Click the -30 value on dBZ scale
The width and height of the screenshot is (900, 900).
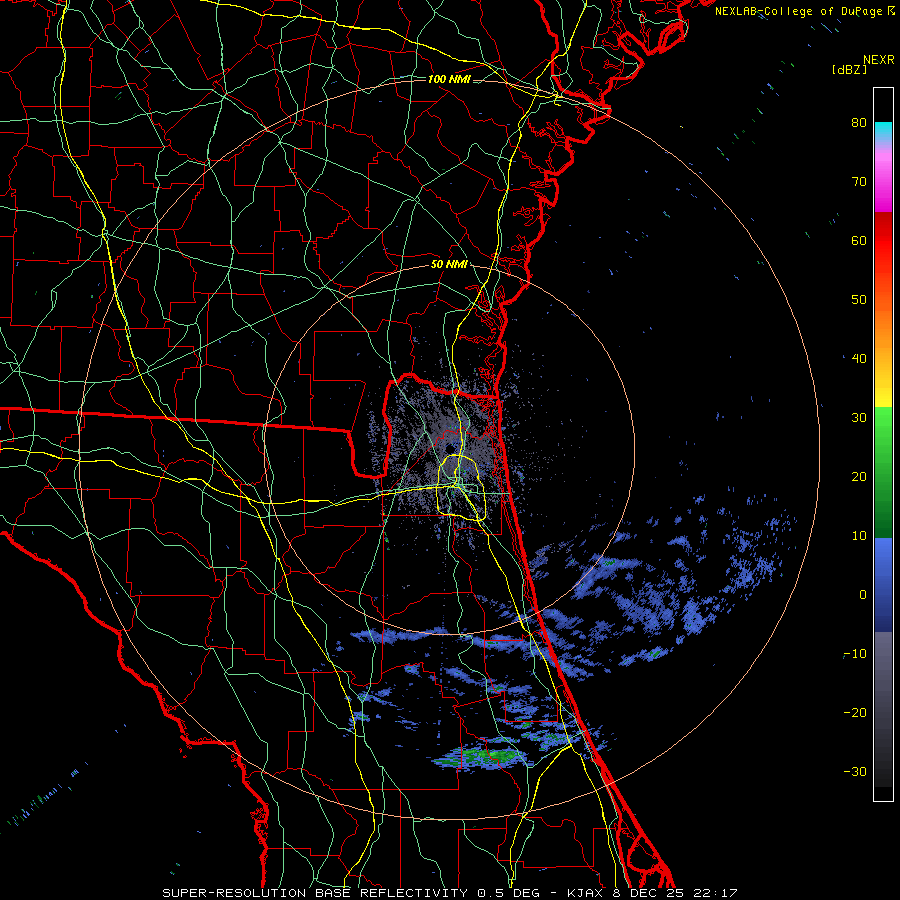click(855, 771)
